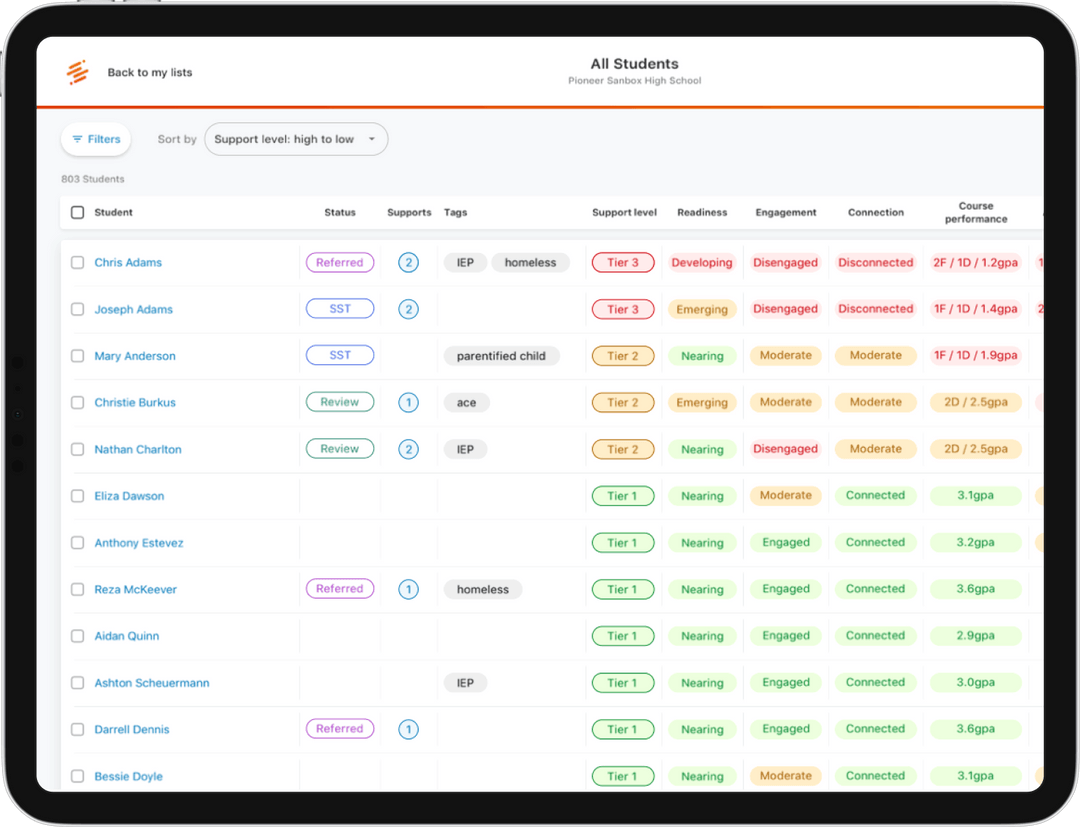Open Christie Burkus's supports count circle
Viewport: 1080px width, 827px height.
click(408, 401)
